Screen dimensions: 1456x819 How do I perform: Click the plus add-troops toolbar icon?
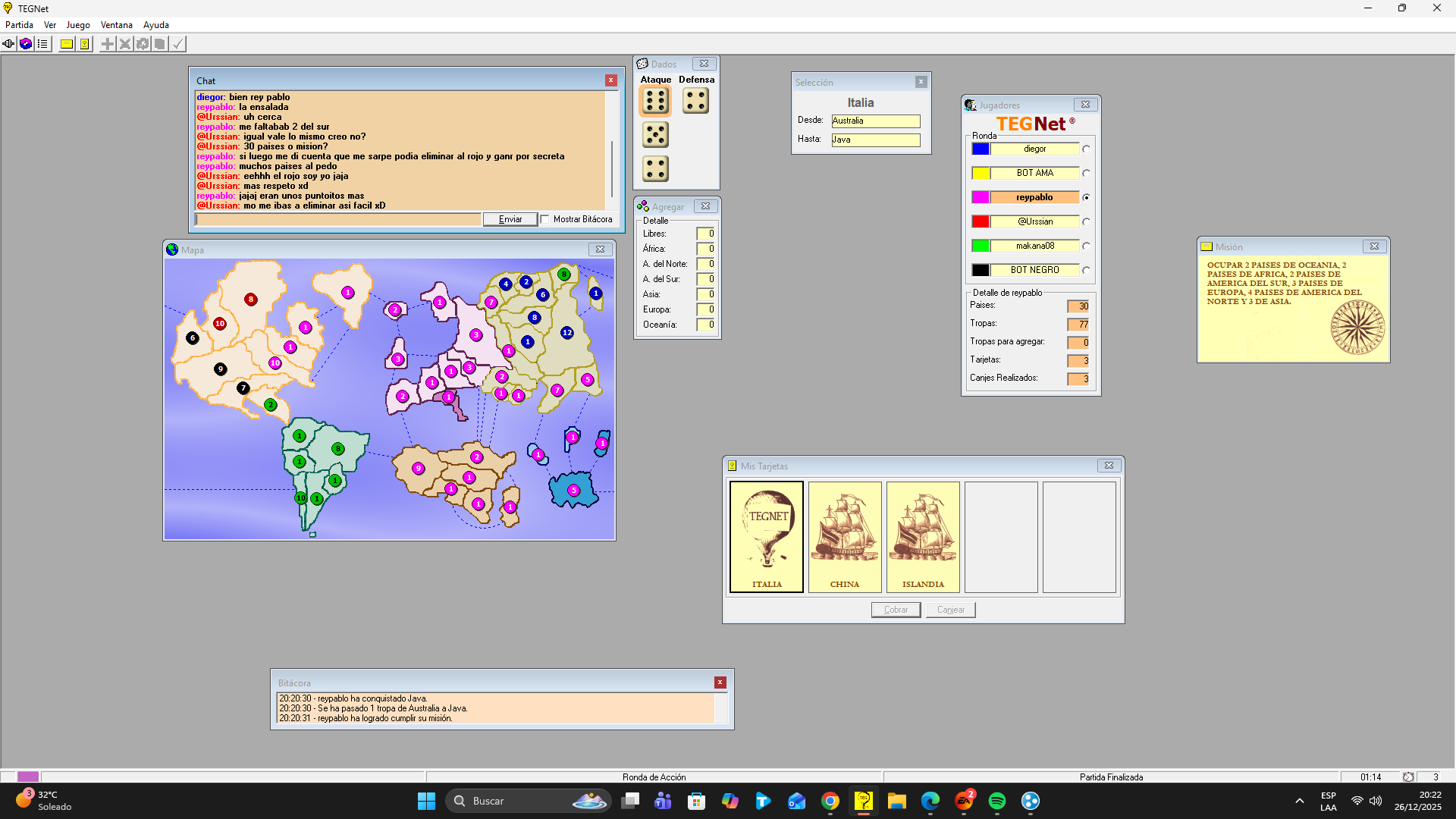coord(108,44)
